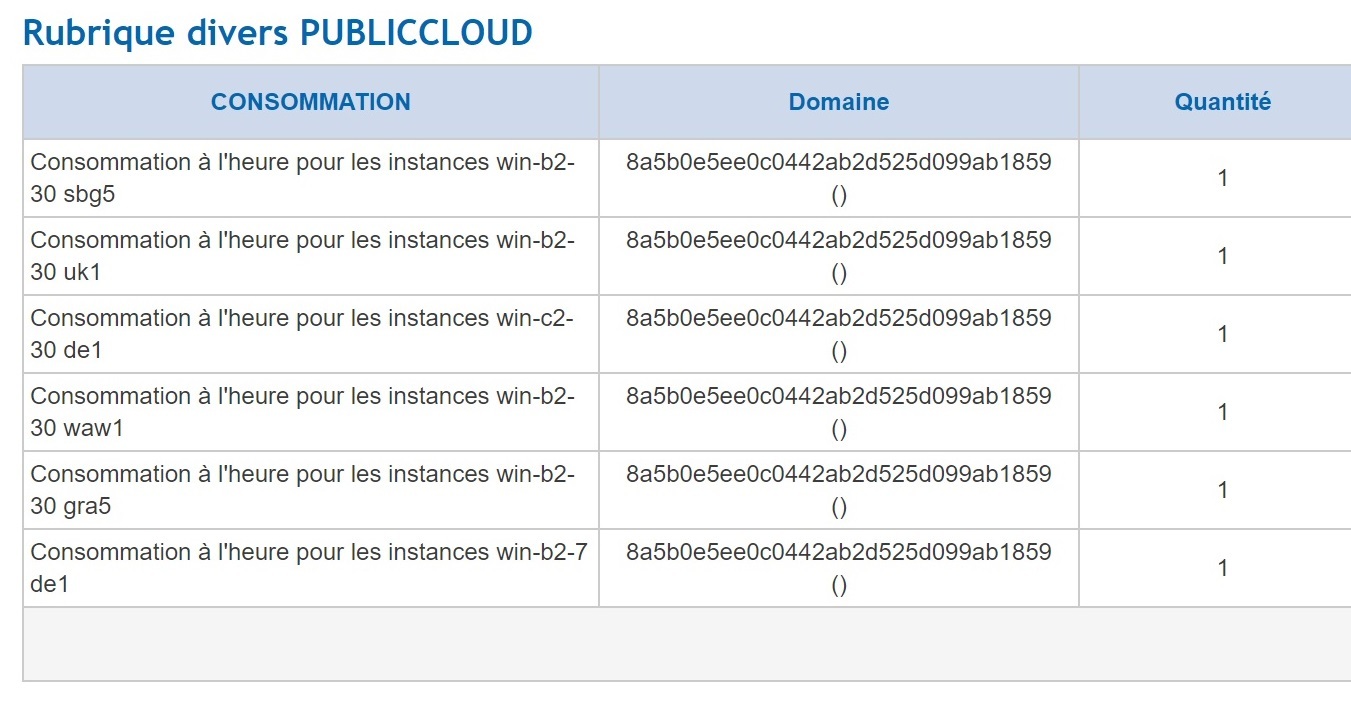Click the domain ID in the win-b2-7 row

pyautogui.click(x=838, y=553)
